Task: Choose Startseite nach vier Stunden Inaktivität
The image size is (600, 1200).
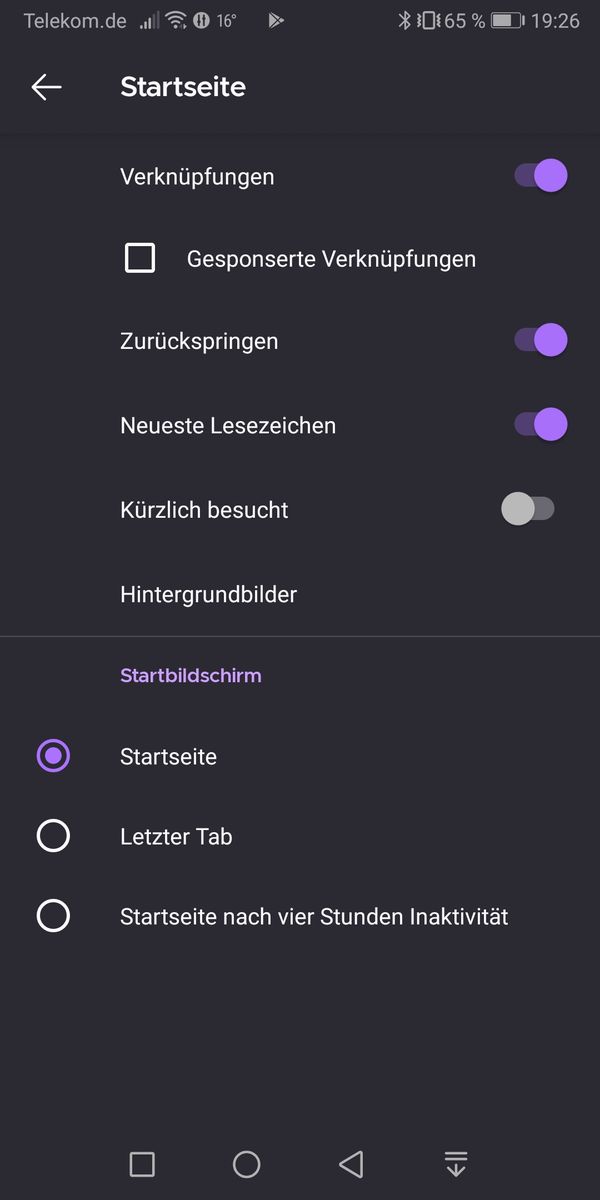Action: tap(53, 916)
